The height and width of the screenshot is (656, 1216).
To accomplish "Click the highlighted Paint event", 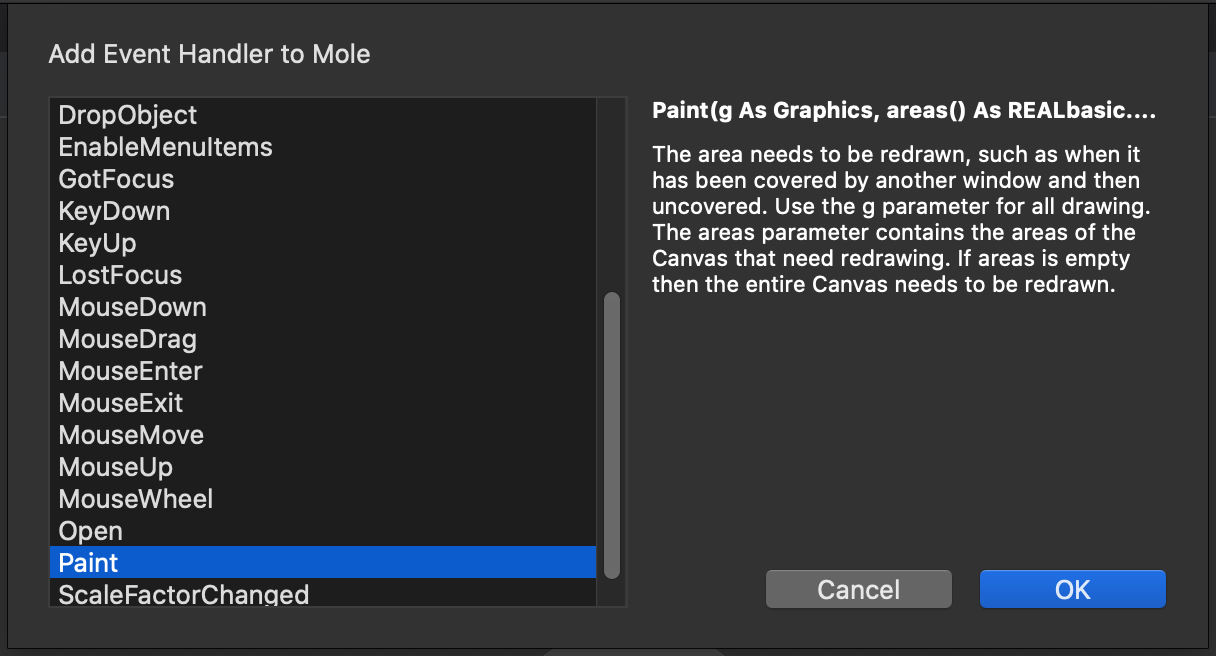I will (x=323, y=562).
